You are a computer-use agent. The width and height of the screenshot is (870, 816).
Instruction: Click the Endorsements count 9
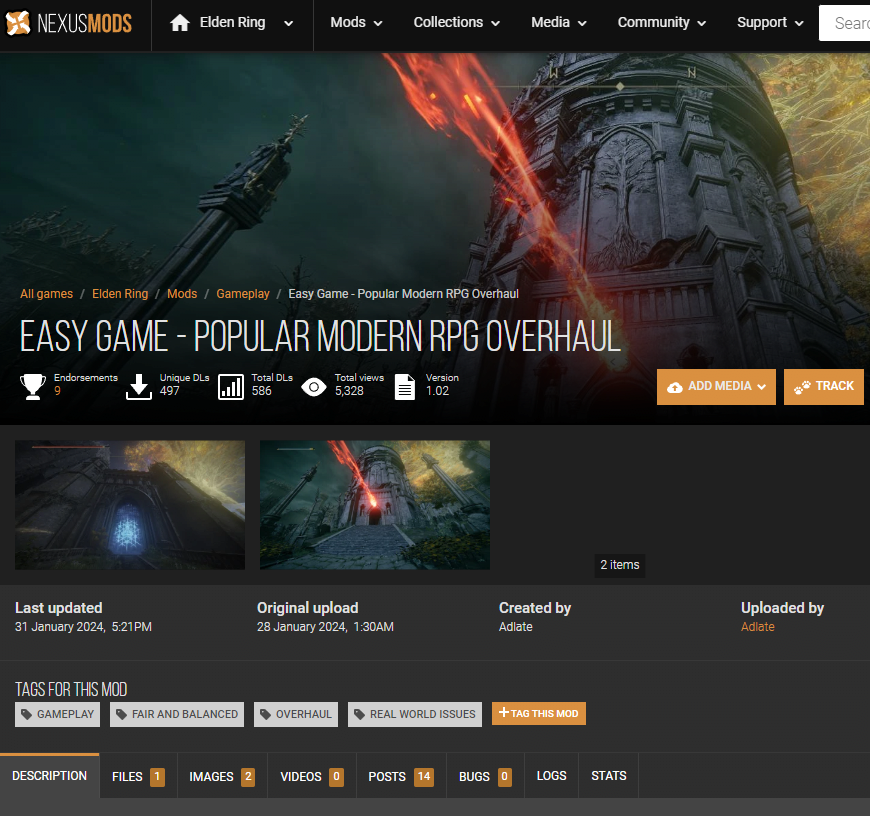[57, 391]
